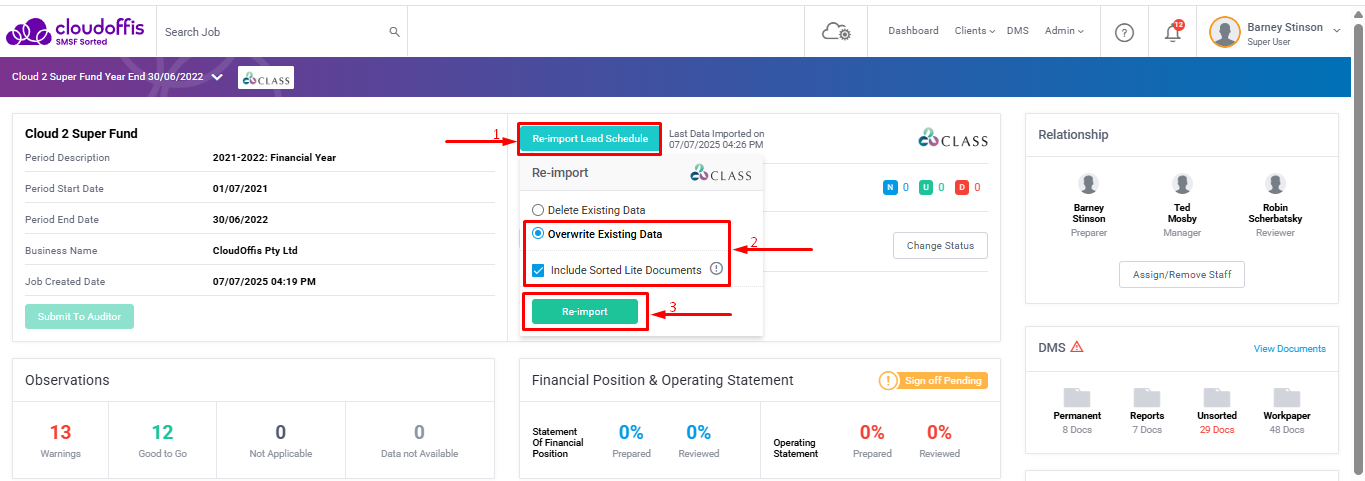
Task: Click the green Re-import button
Action: click(584, 311)
